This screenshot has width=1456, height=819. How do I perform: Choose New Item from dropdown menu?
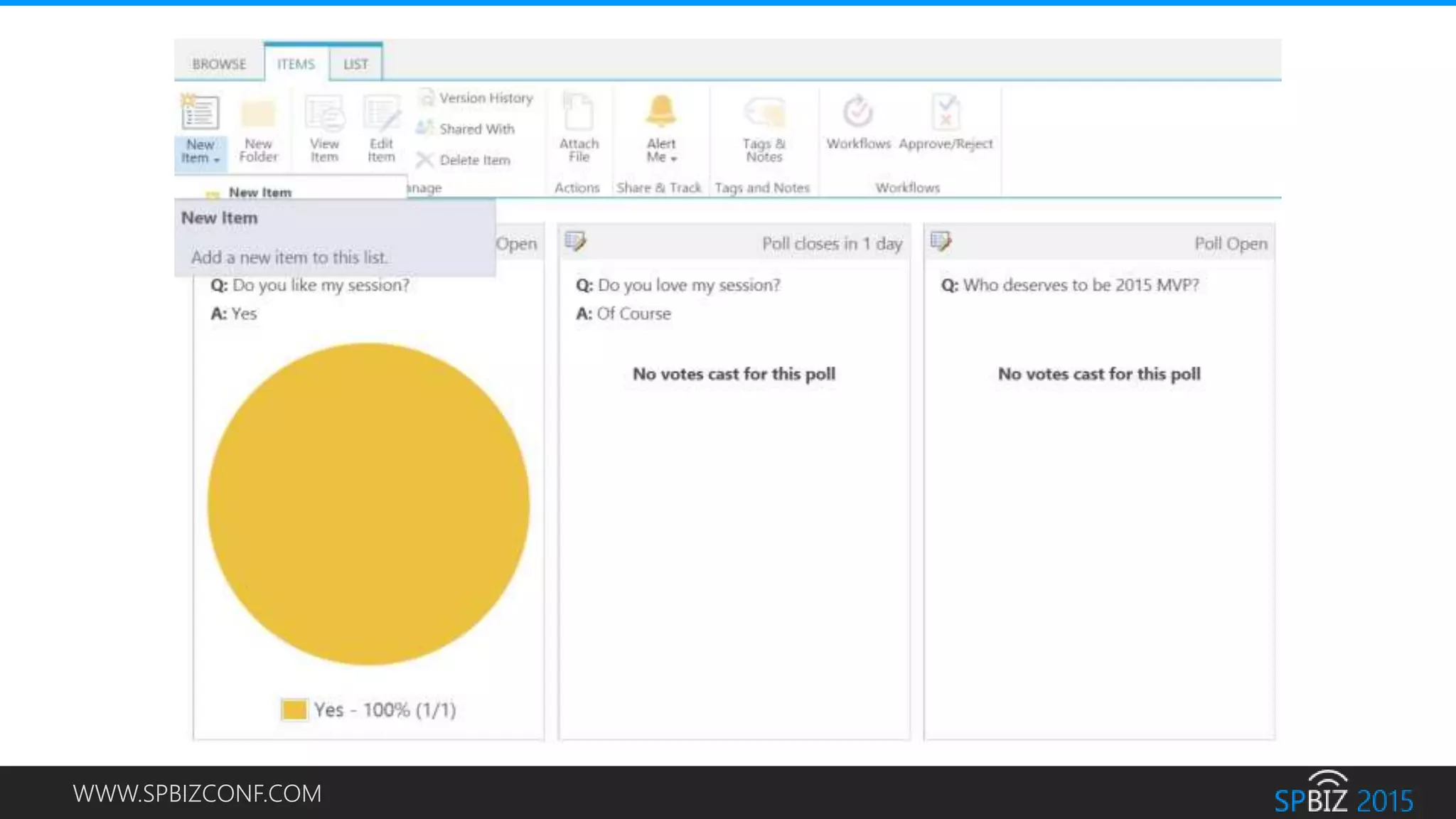point(259,192)
